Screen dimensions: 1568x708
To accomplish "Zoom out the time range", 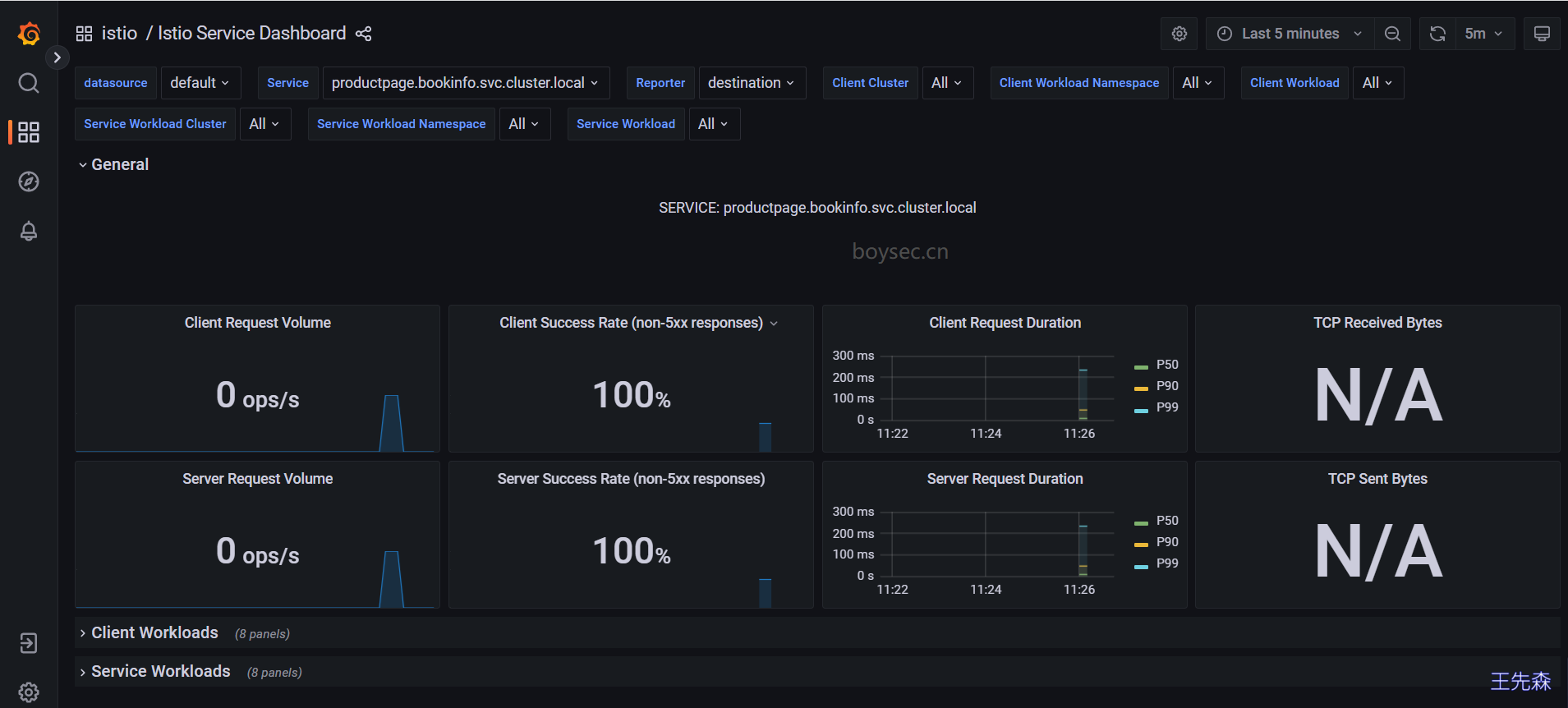I will pos(1392,34).
